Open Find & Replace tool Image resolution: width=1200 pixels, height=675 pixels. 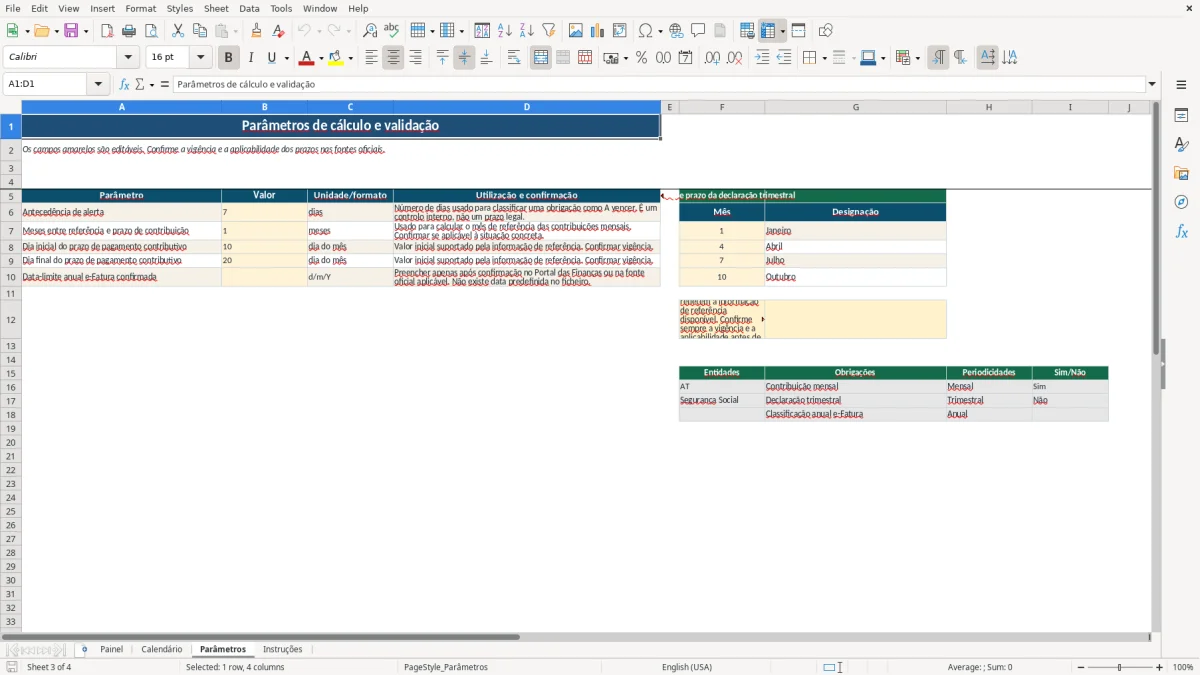point(370,31)
